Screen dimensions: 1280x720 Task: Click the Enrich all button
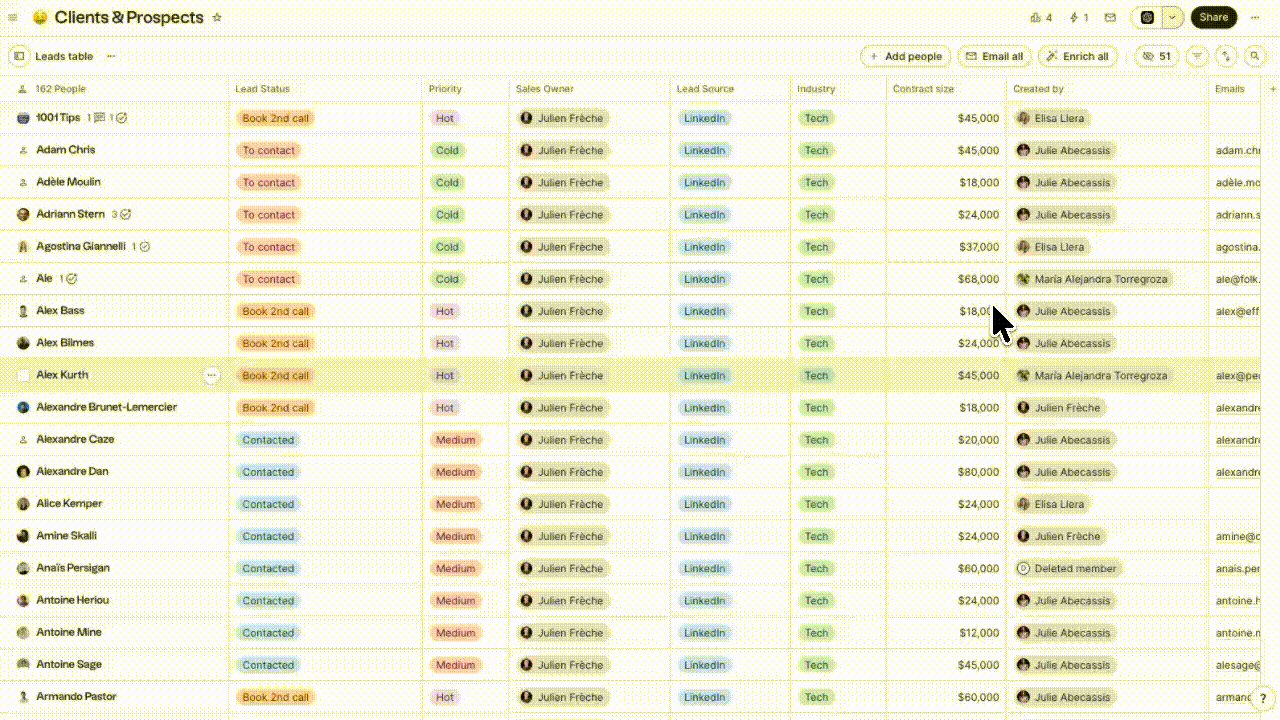point(1077,56)
